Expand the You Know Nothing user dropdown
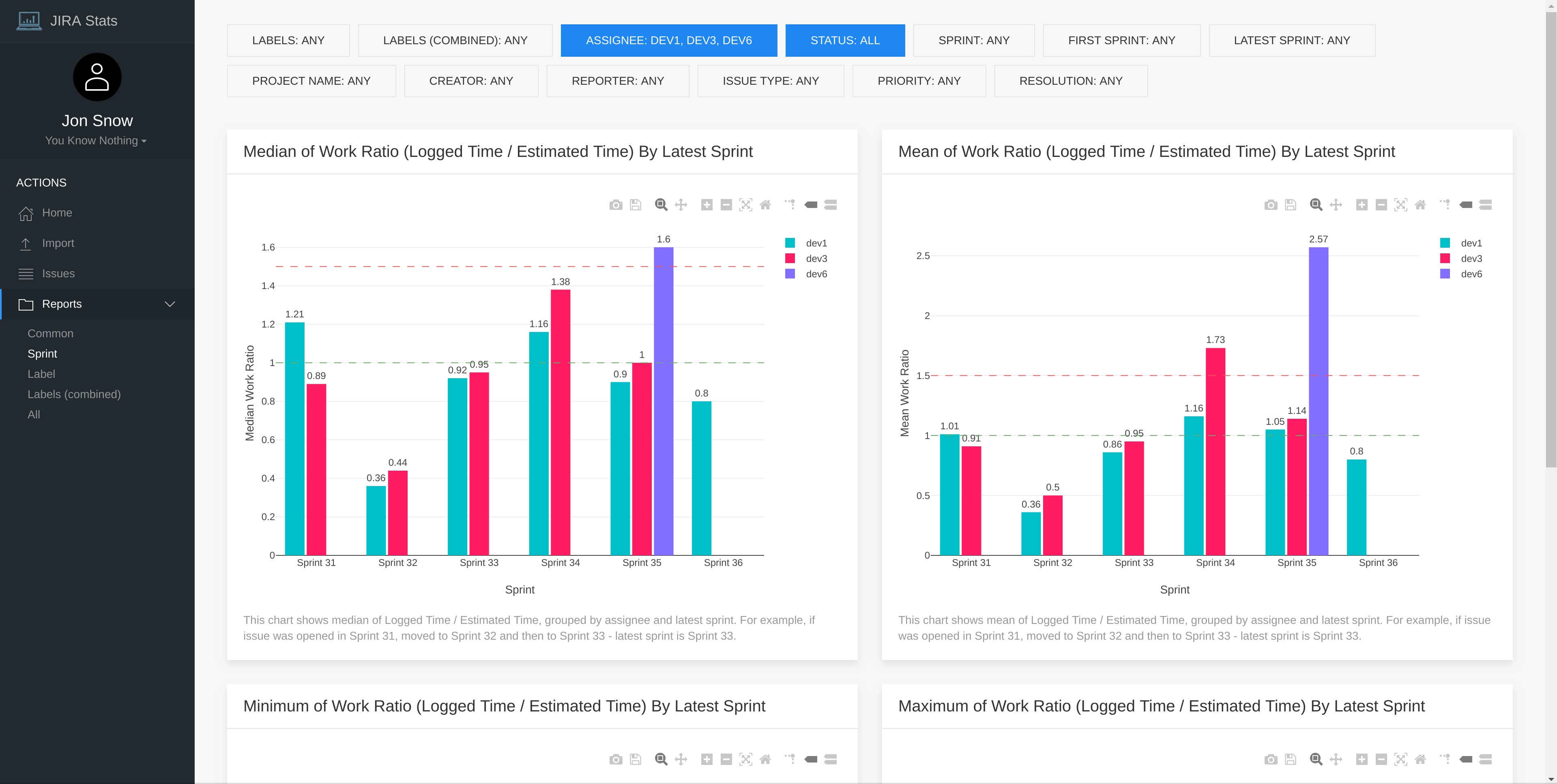This screenshot has height=784, width=1557. [96, 141]
